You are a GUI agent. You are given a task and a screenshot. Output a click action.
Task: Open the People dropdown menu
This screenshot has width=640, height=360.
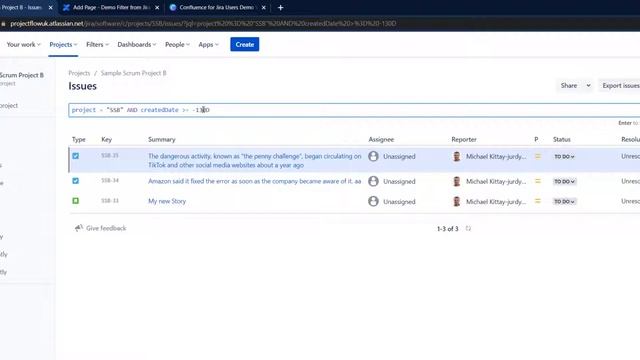(x=177, y=44)
